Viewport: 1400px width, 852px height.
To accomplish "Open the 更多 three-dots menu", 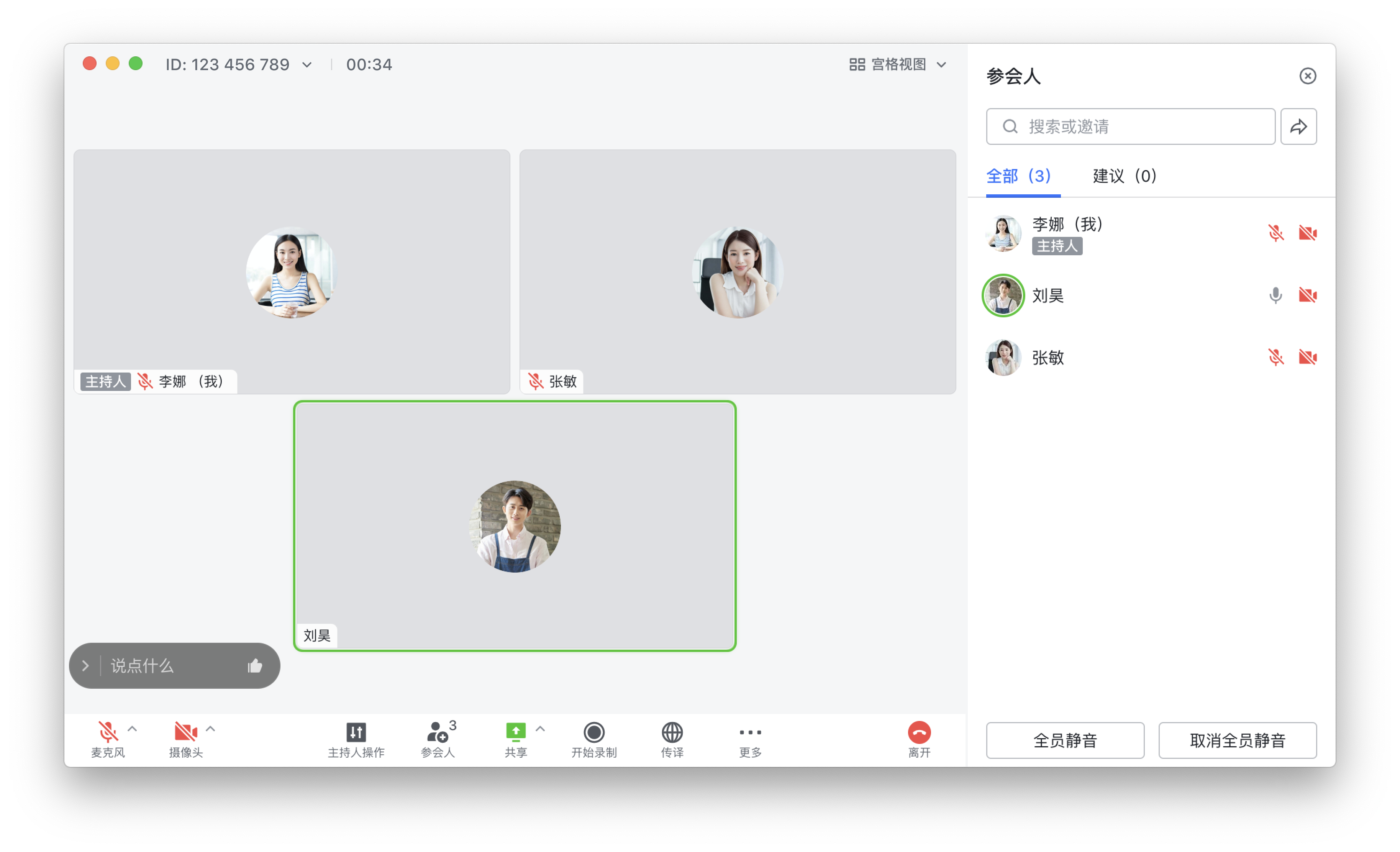I will click(750, 733).
